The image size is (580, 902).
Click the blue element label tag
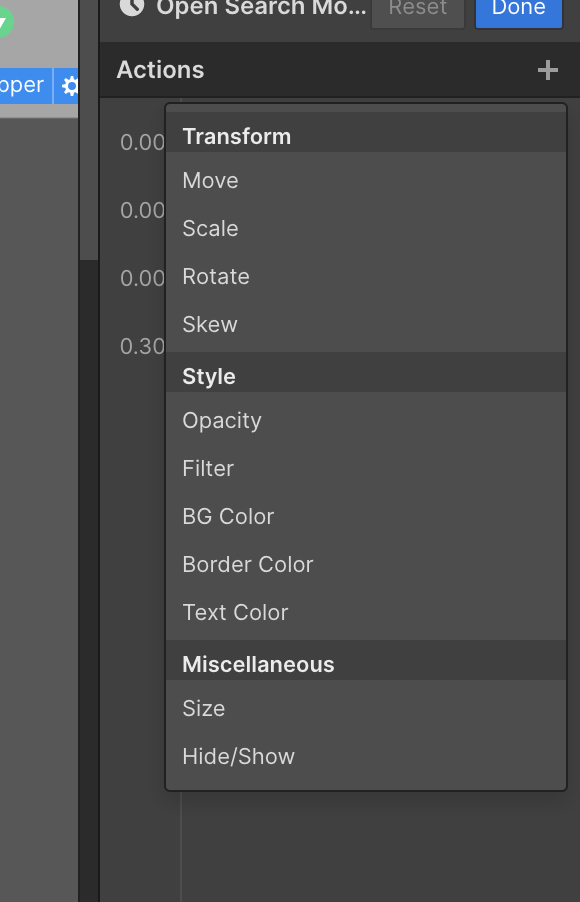pos(25,86)
